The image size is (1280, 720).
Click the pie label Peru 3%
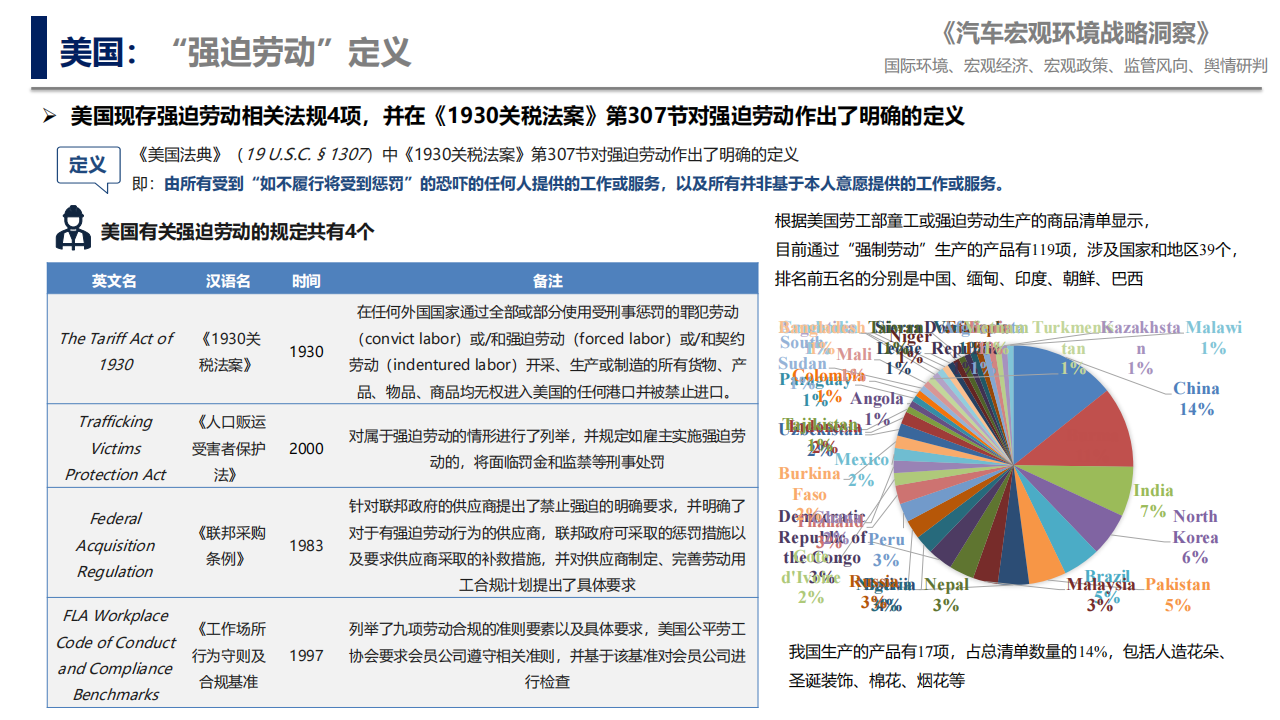click(886, 549)
